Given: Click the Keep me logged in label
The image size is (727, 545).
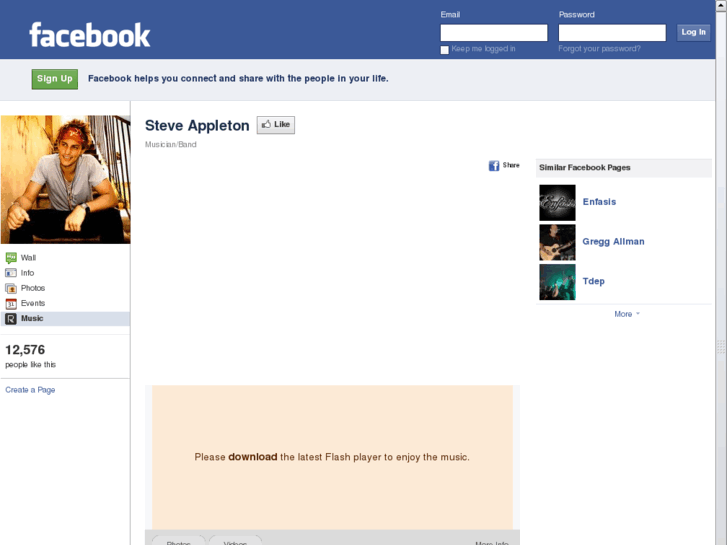Looking at the screenshot, I should click(x=483, y=49).
